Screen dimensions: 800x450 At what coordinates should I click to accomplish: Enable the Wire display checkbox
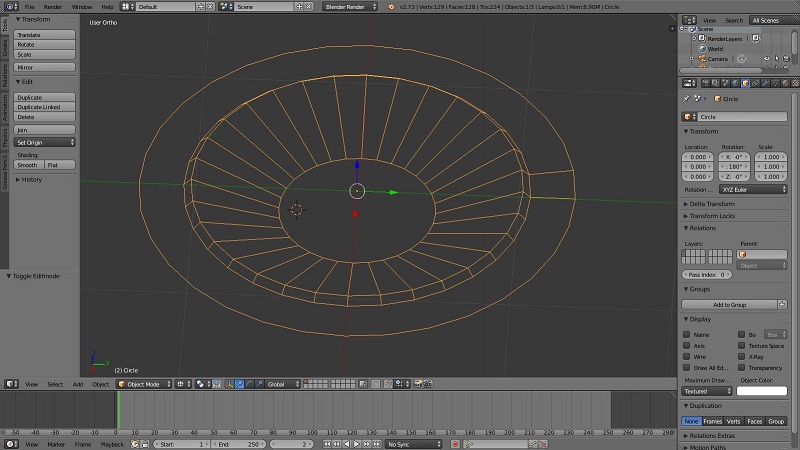pyautogui.click(x=687, y=356)
